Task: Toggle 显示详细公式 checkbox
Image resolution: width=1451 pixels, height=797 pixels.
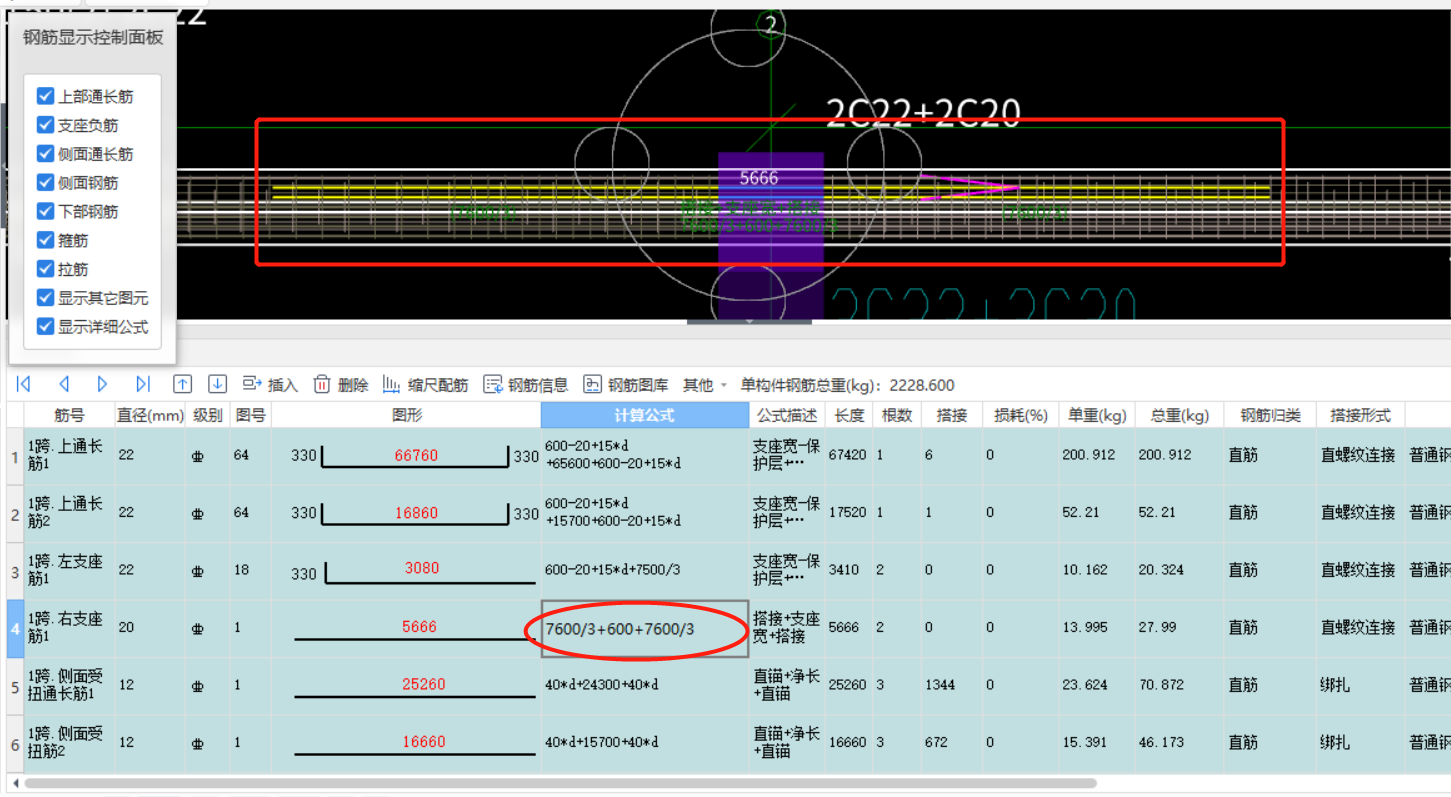Action: (x=45, y=326)
